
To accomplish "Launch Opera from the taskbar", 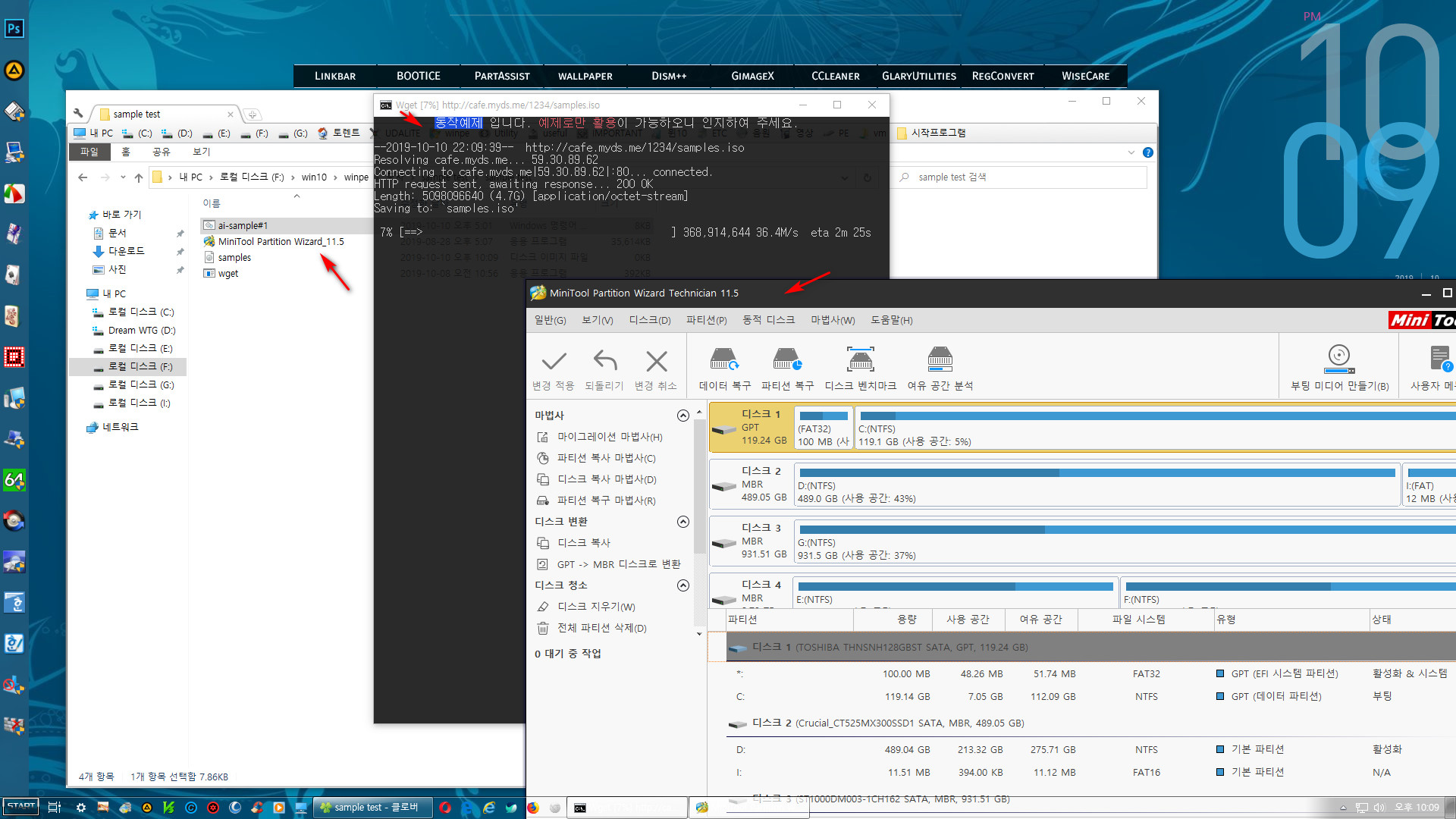I will pos(445,808).
